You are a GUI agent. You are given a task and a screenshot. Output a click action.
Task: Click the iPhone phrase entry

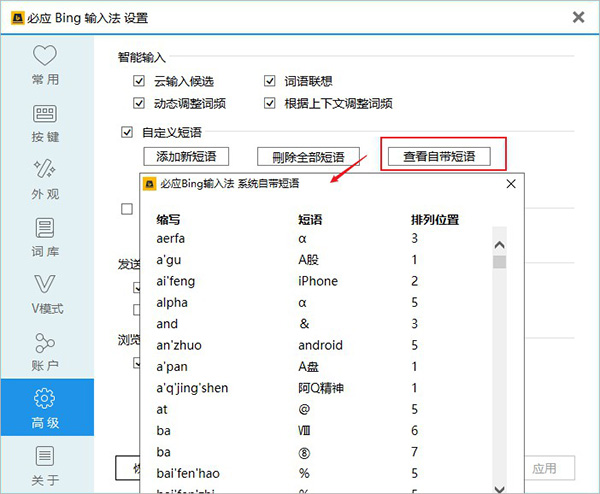point(318,281)
